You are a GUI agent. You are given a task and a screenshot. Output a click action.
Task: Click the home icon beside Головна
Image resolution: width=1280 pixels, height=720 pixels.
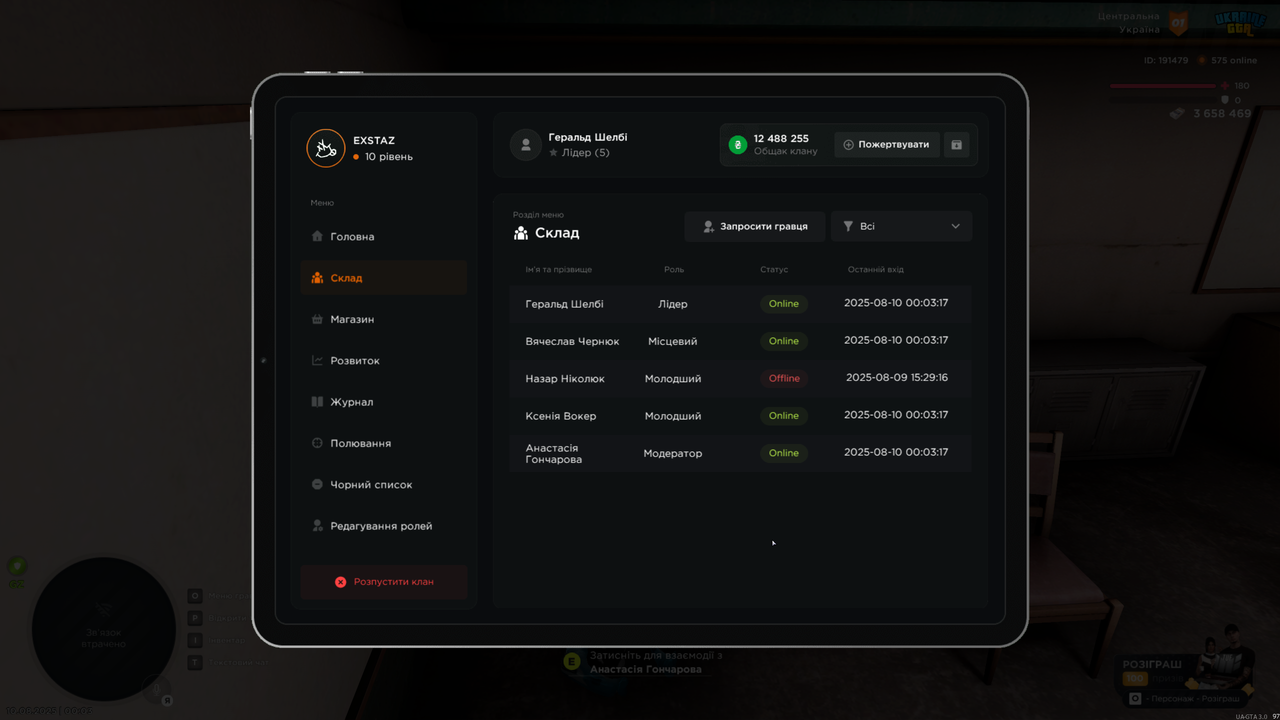pyautogui.click(x=317, y=237)
